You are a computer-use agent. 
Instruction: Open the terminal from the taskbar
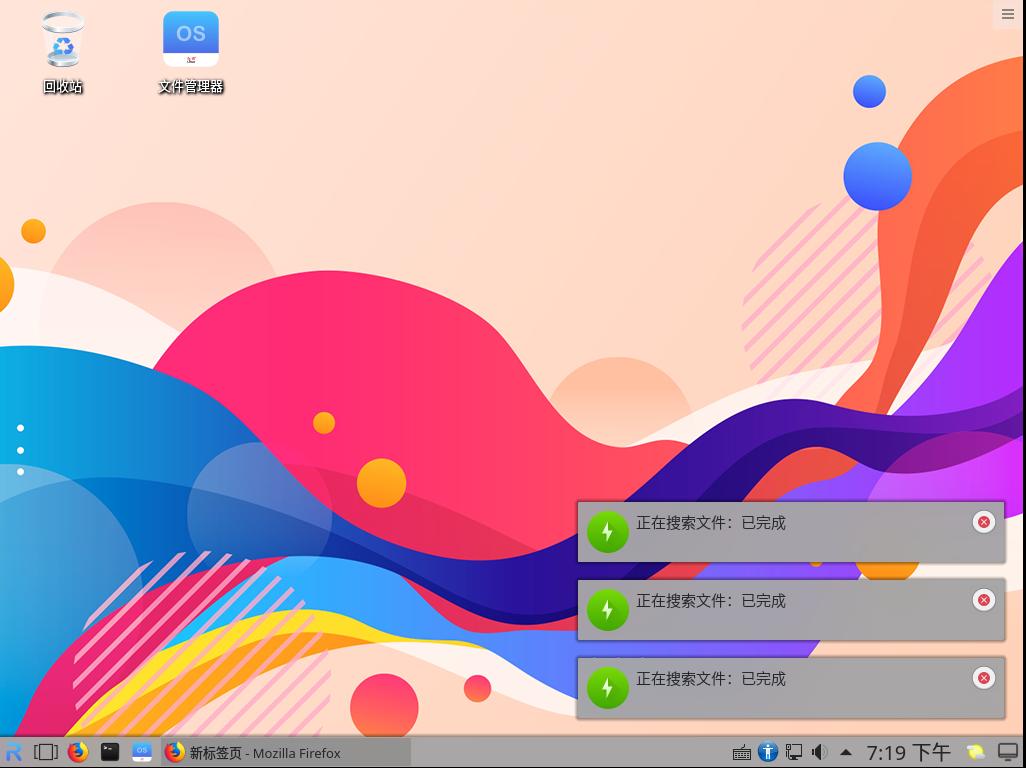108,753
